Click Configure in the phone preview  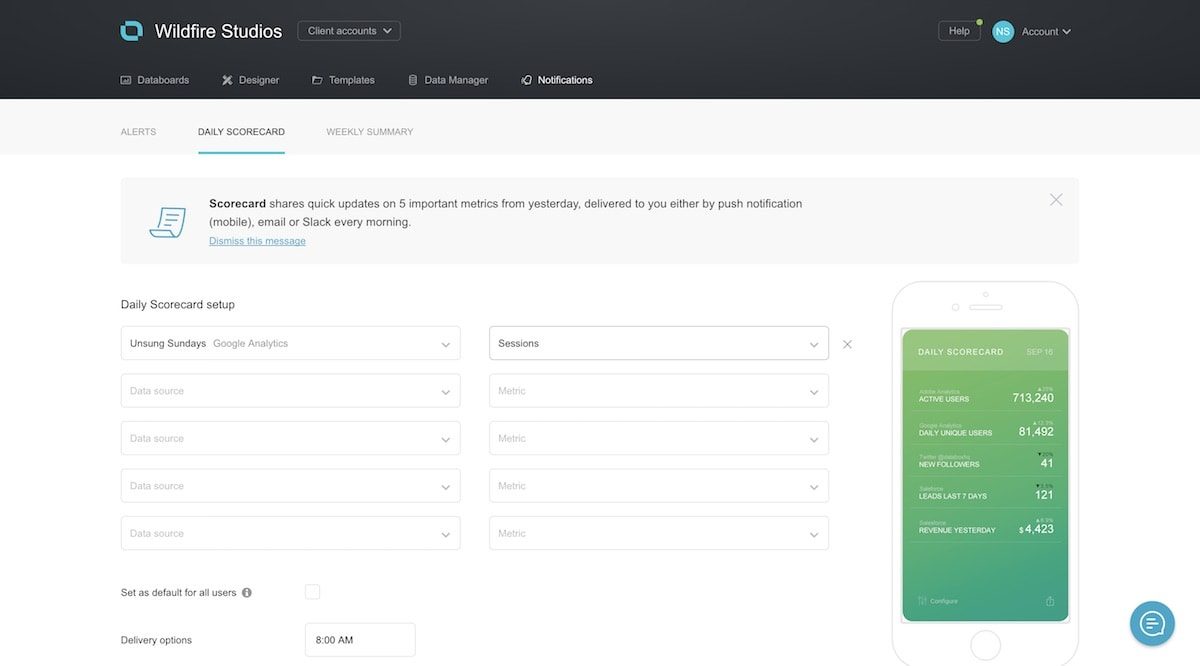[x=938, y=601]
